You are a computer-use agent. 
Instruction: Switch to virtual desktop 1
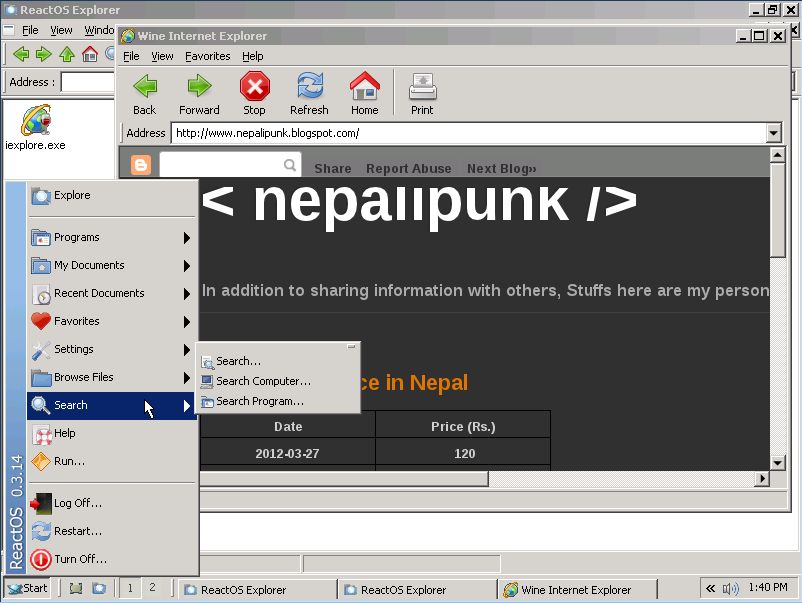click(x=130, y=589)
